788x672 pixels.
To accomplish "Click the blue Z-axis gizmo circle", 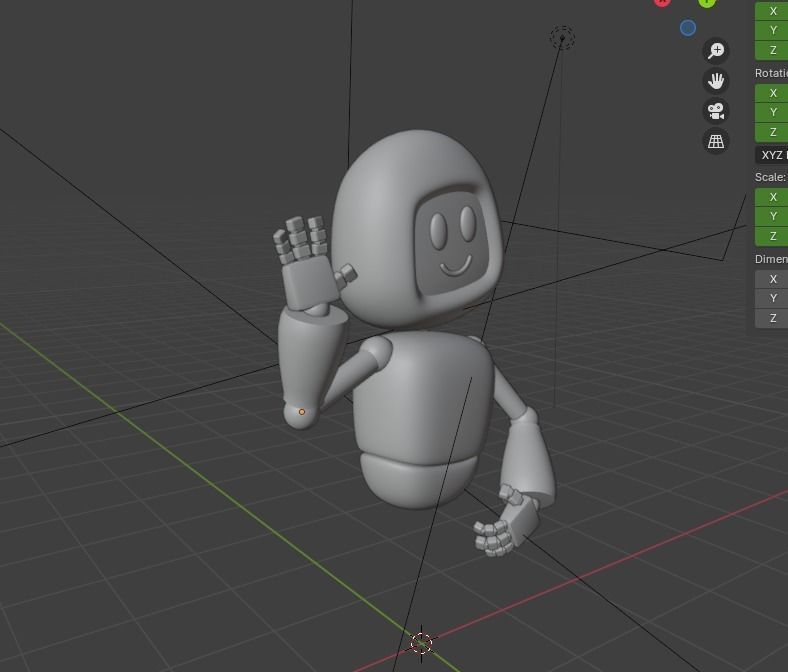I will 688,28.
